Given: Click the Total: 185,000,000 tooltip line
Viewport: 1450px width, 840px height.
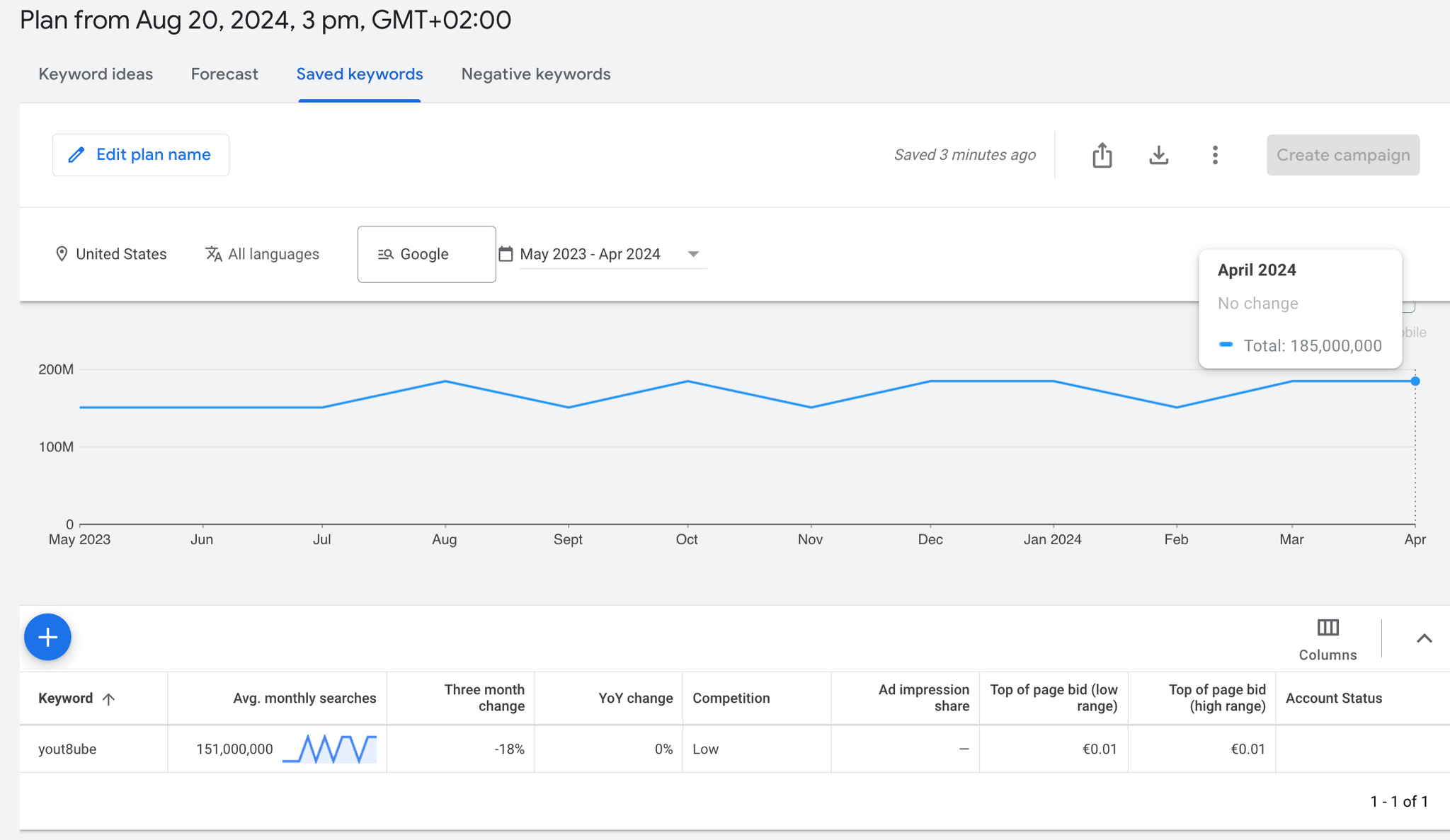Looking at the screenshot, I should click(1301, 345).
